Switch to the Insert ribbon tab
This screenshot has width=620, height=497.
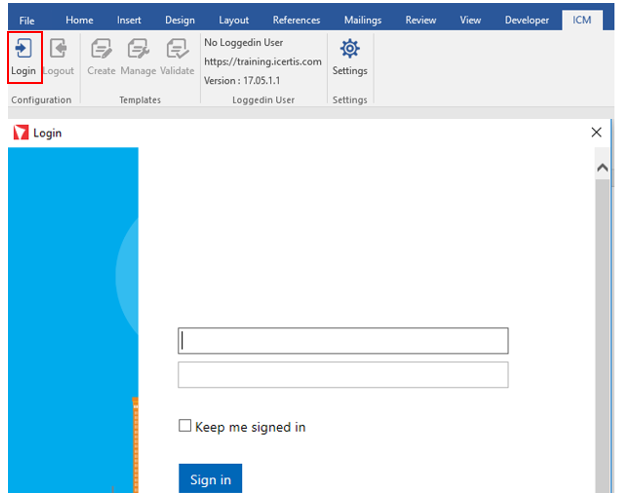pyautogui.click(x=129, y=20)
